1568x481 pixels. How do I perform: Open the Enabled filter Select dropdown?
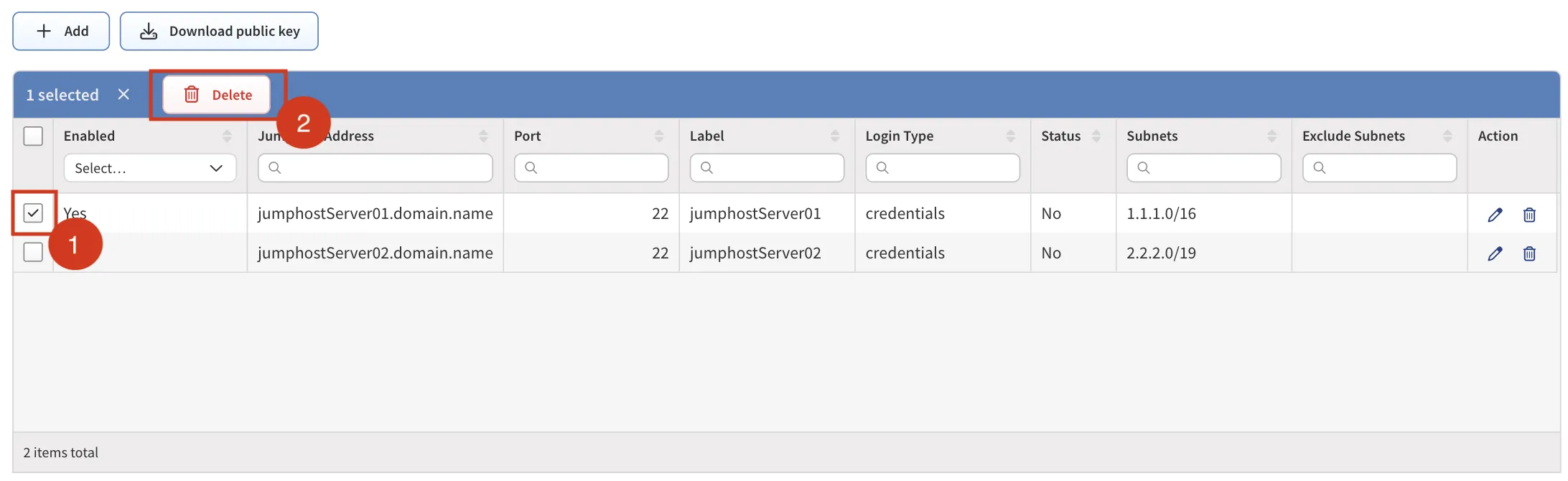click(x=149, y=168)
